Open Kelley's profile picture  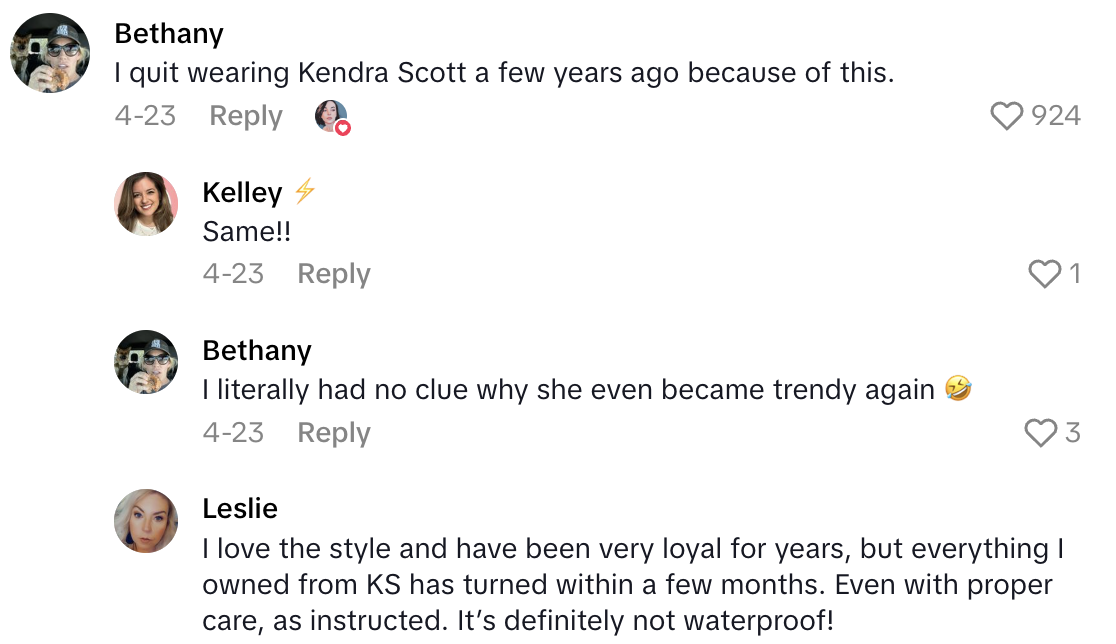(x=147, y=203)
